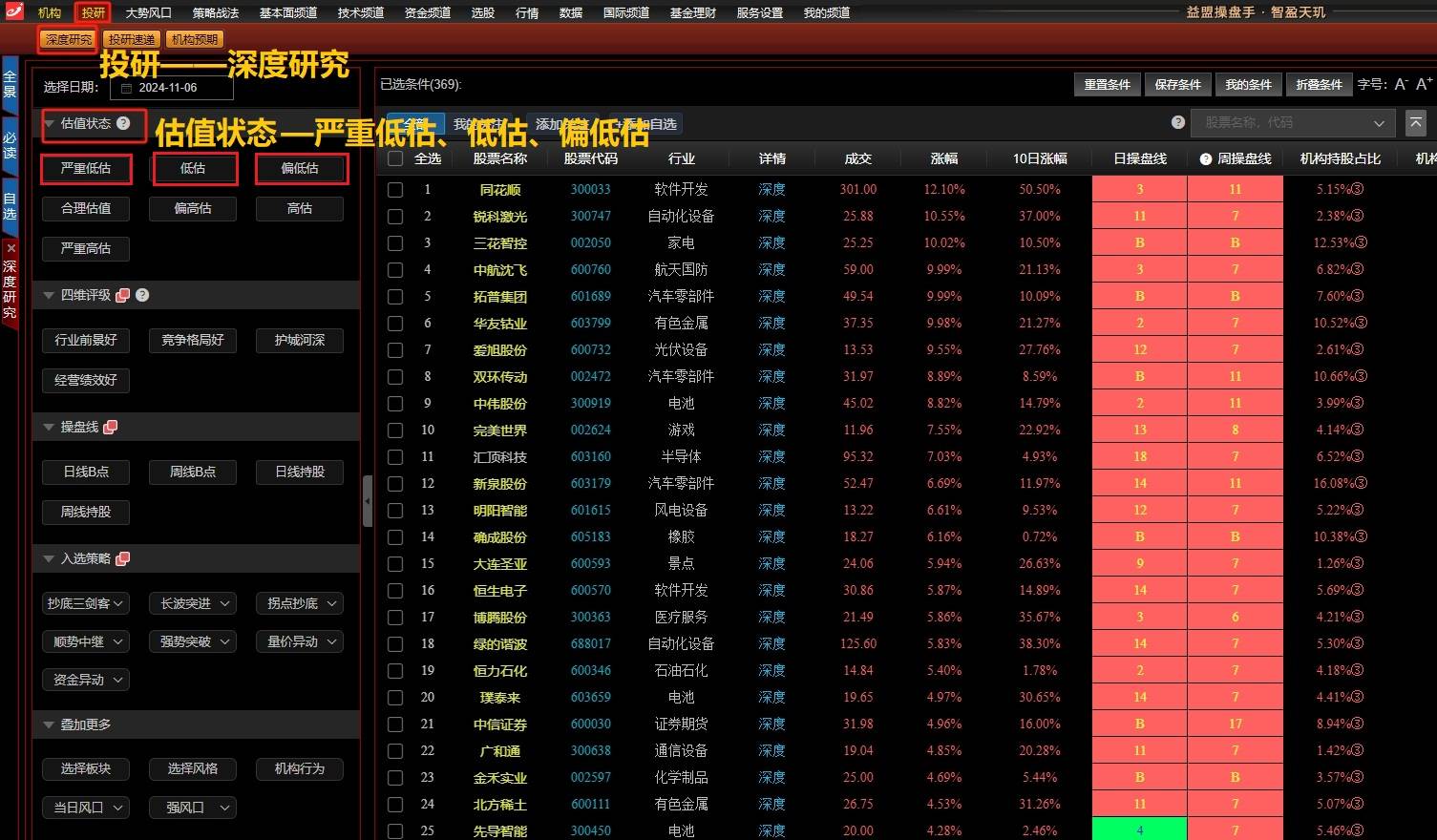The width and height of the screenshot is (1437, 840).
Task: Click circled 3 icon in 同花顺 row
Action: click(1358, 189)
